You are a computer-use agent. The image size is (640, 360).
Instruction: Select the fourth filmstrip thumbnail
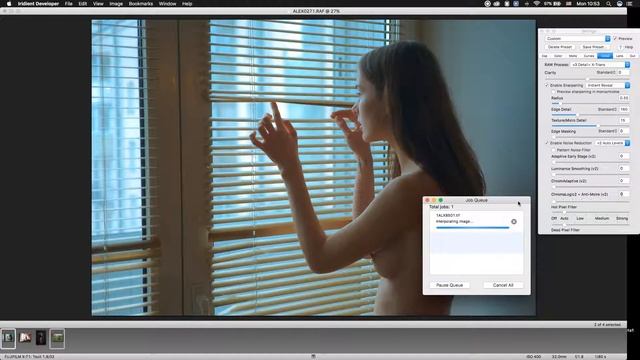[x=57, y=338]
